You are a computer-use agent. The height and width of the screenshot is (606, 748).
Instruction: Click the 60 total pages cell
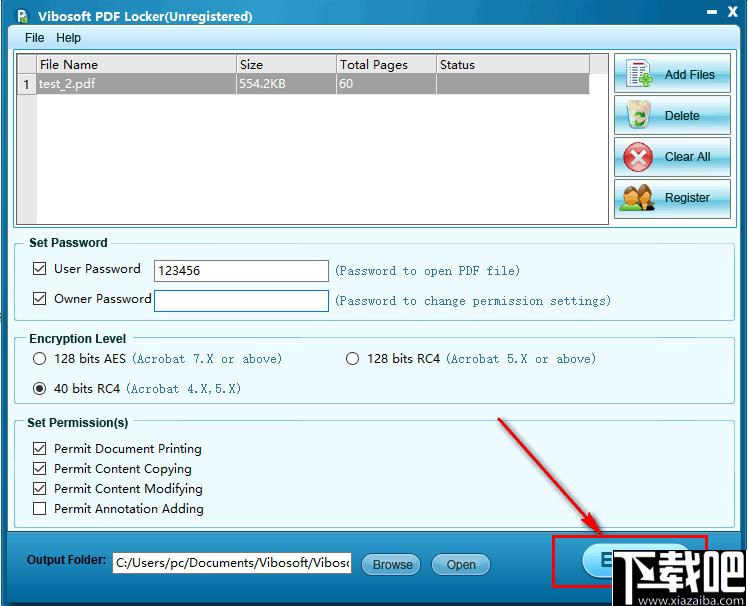coord(386,84)
